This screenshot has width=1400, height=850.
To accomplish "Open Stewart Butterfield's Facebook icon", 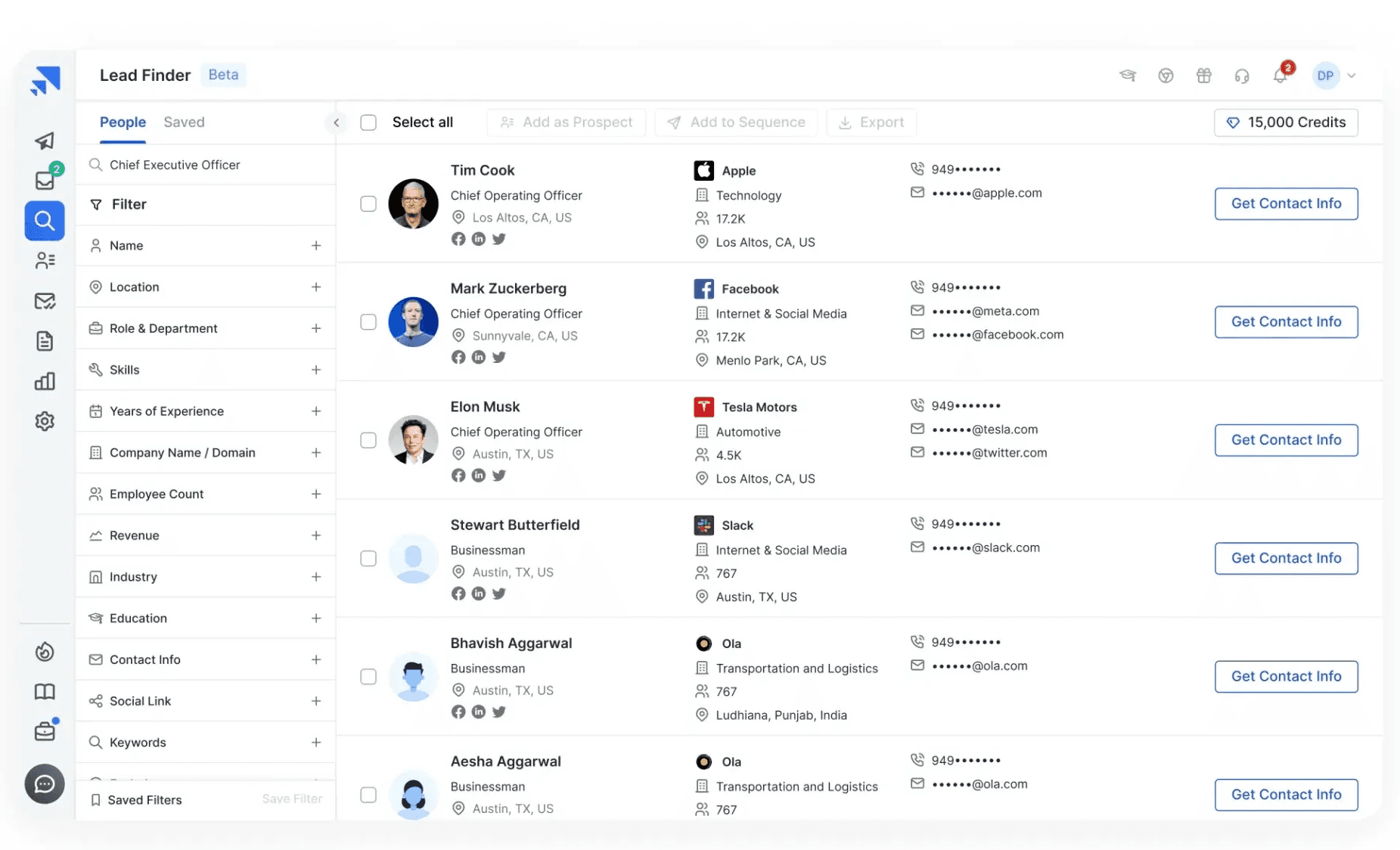I will point(458,594).
